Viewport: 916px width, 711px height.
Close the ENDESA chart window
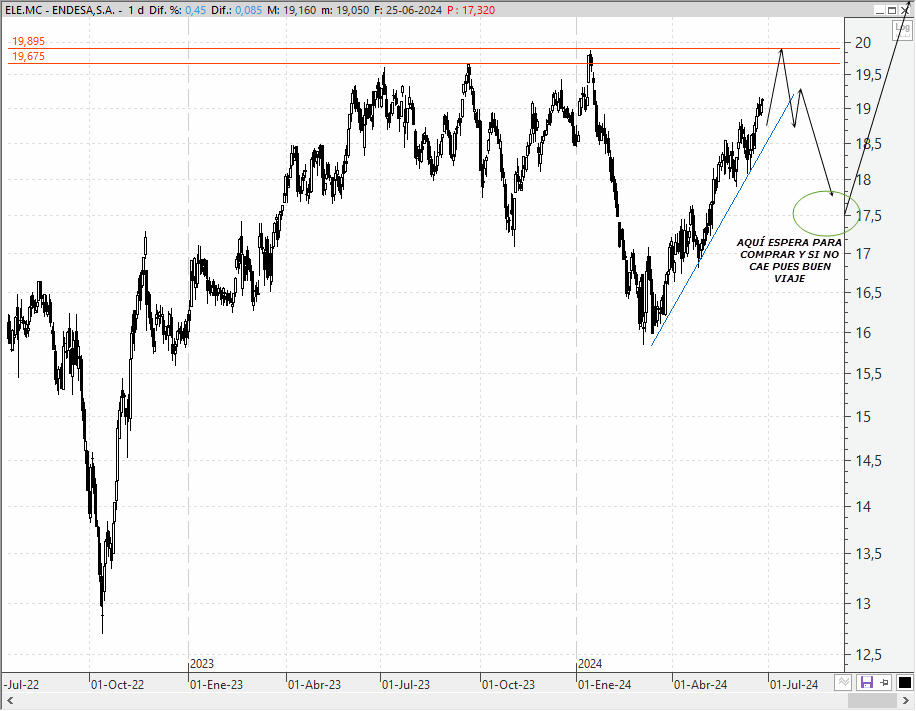(905, 10)
